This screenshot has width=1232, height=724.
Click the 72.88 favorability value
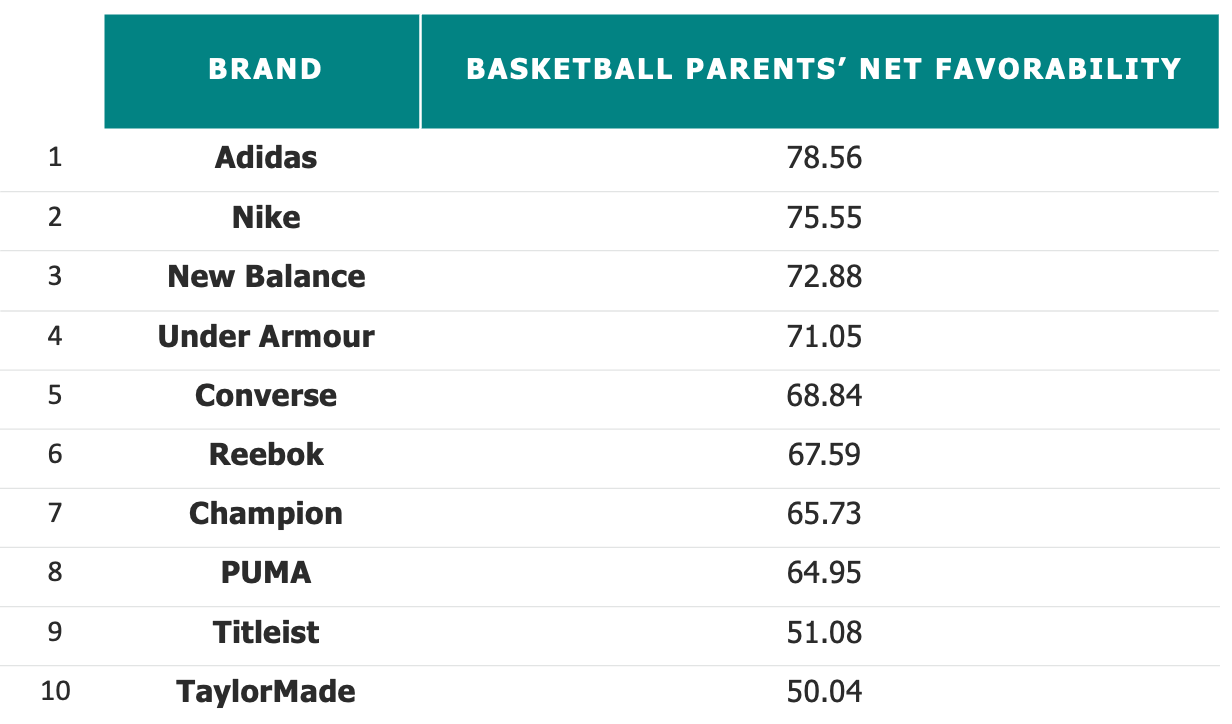[824, 277]
